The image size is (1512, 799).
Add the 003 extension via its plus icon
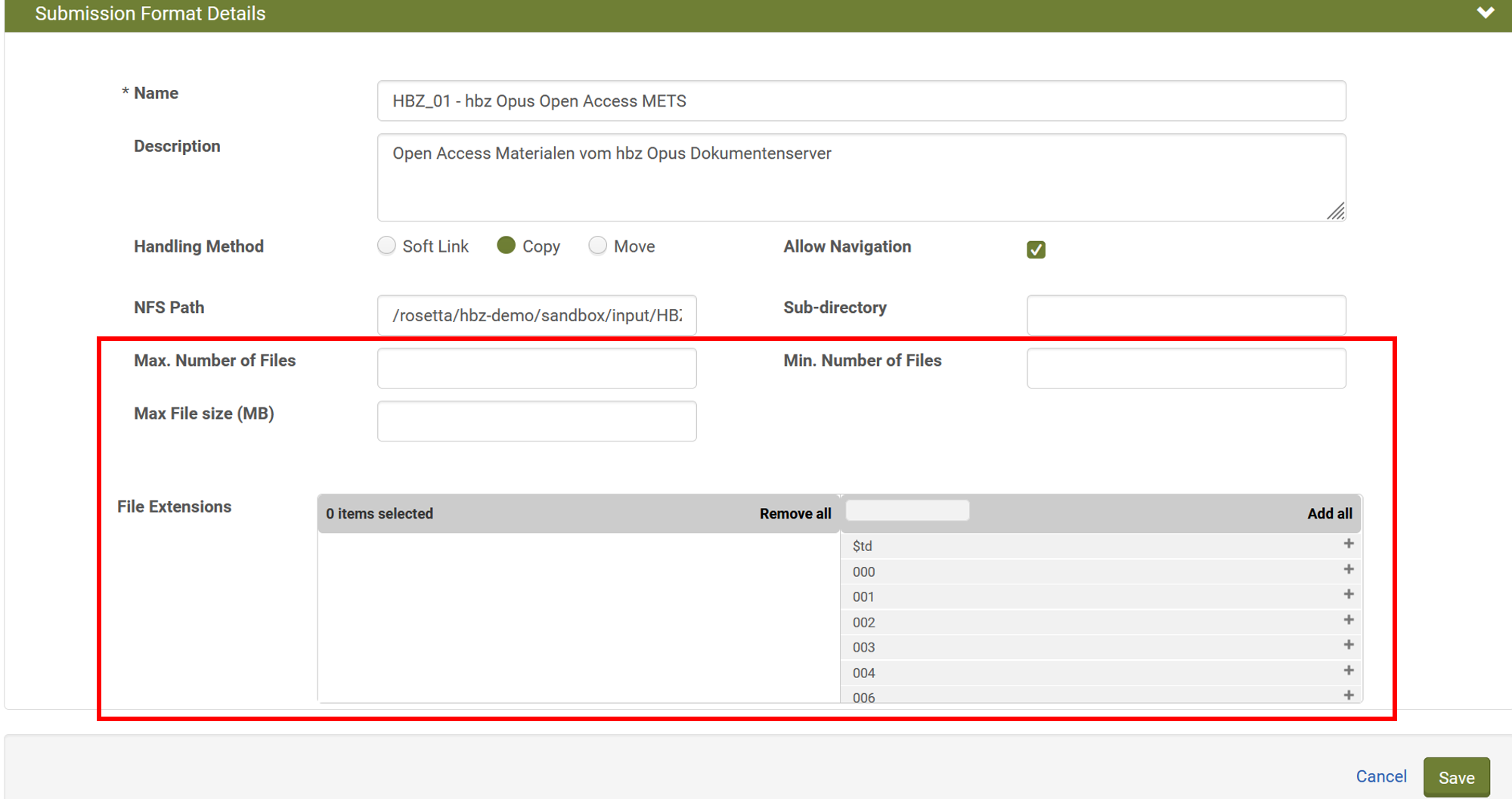(x=1349, y=645)
